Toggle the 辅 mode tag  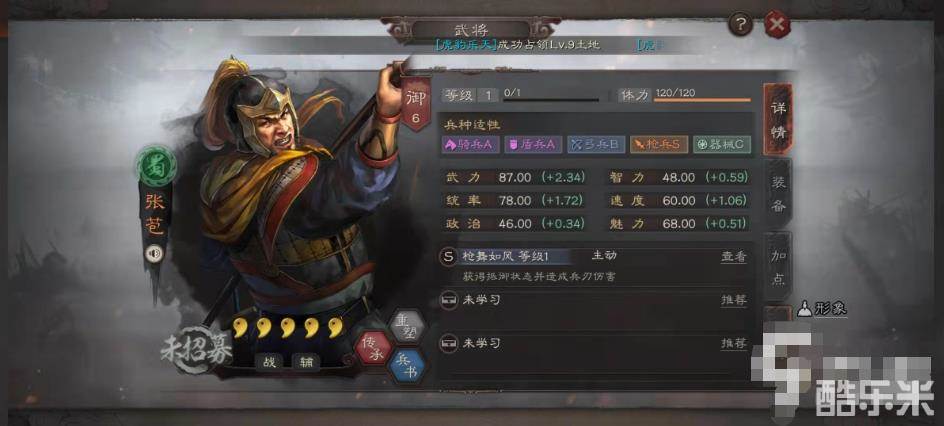(x=306, y=361)
